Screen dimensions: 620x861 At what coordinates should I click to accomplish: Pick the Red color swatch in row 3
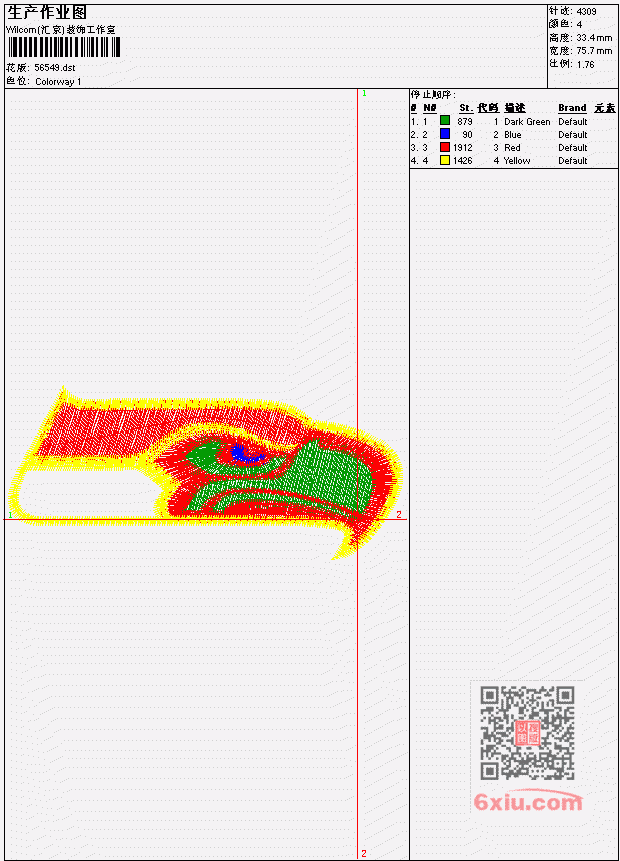click(x=445, y=147)
